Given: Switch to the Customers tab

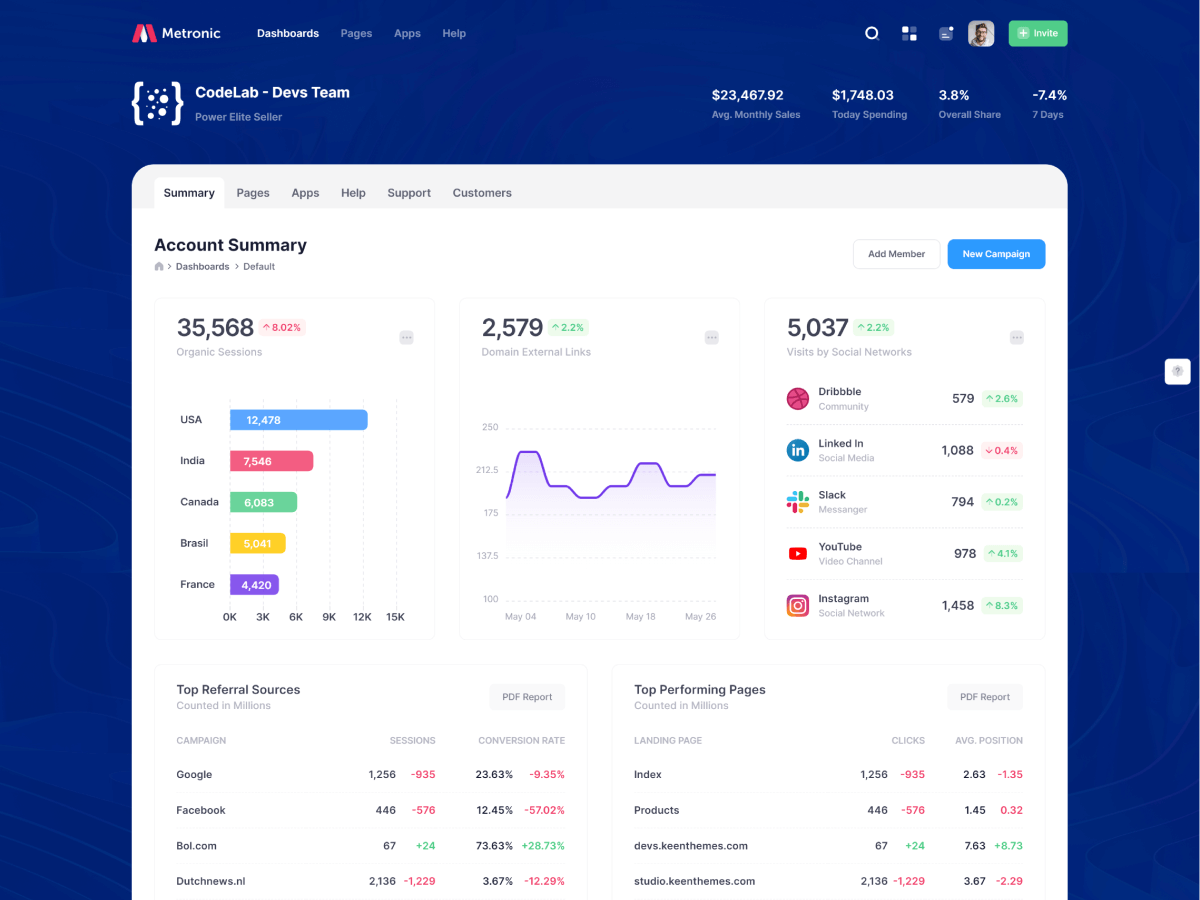Looking at the screenshot, I should click(x=481, y=193).
